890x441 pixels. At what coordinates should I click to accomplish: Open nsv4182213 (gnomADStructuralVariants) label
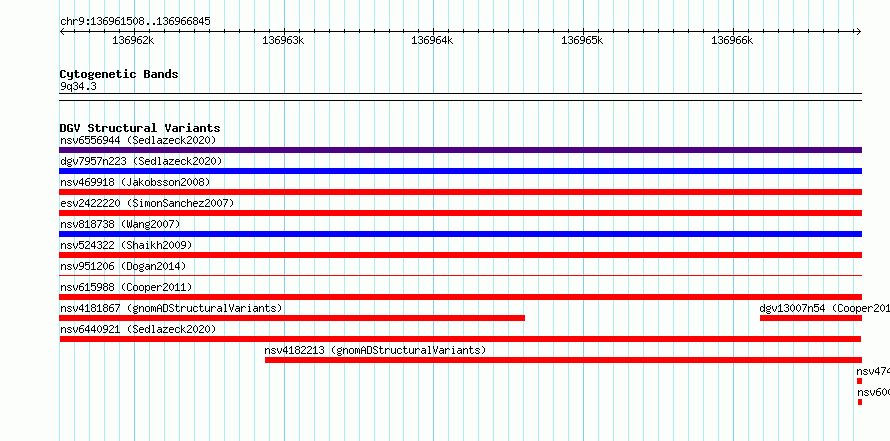[375, 350]
